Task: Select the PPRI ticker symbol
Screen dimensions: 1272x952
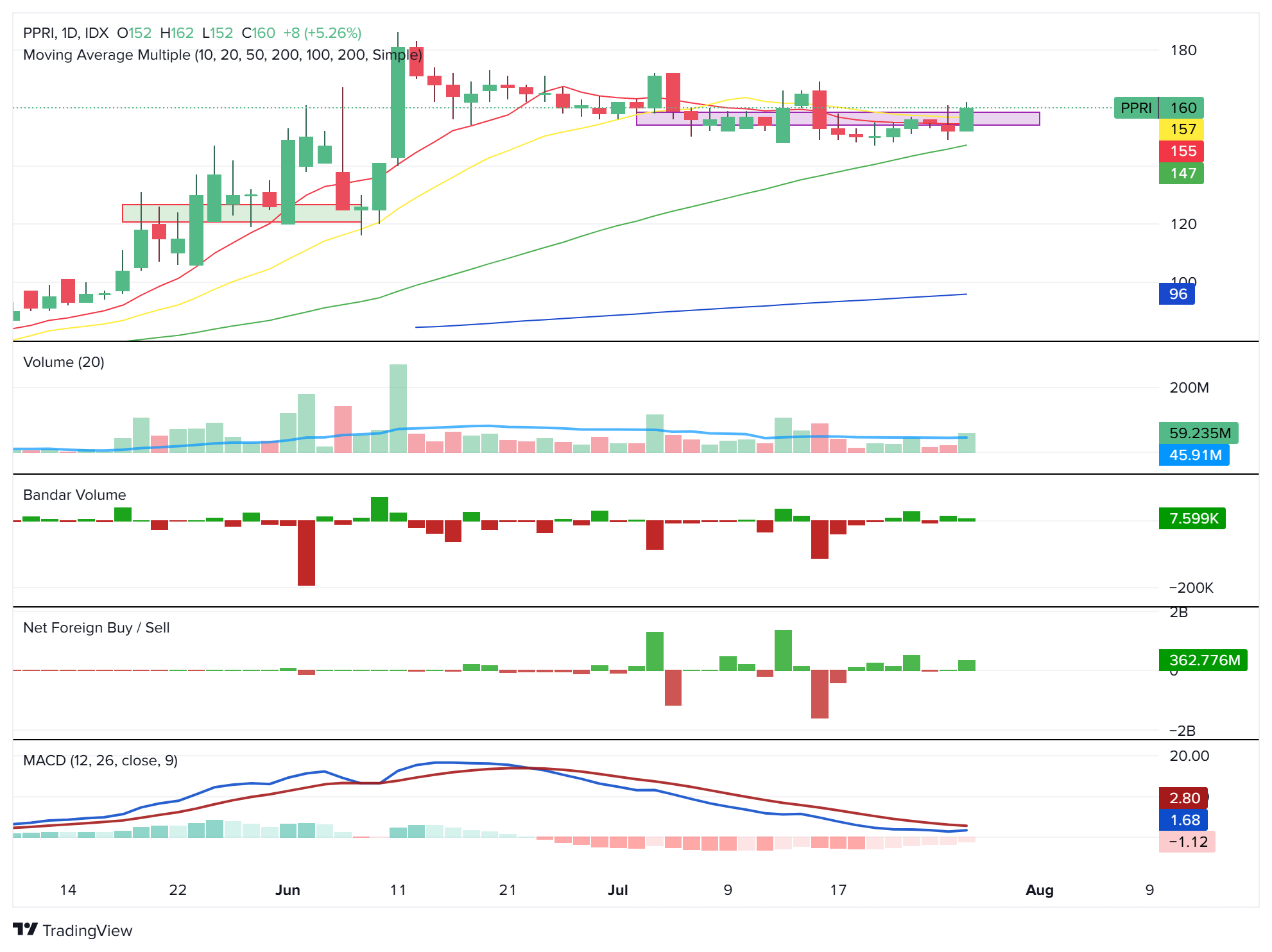Action: pos(38,33)
